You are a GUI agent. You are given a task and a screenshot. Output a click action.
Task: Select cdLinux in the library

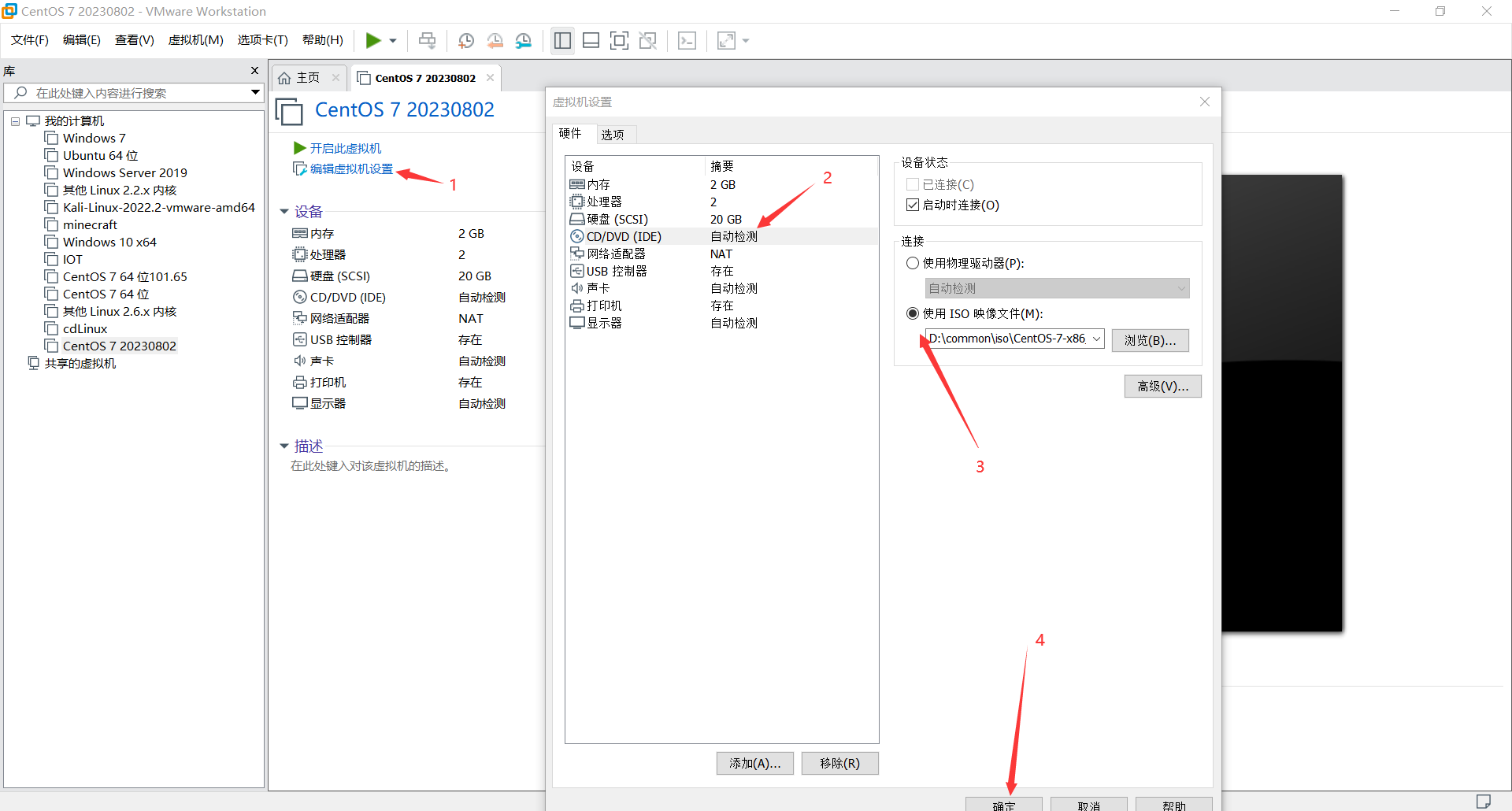coord(85,328)
